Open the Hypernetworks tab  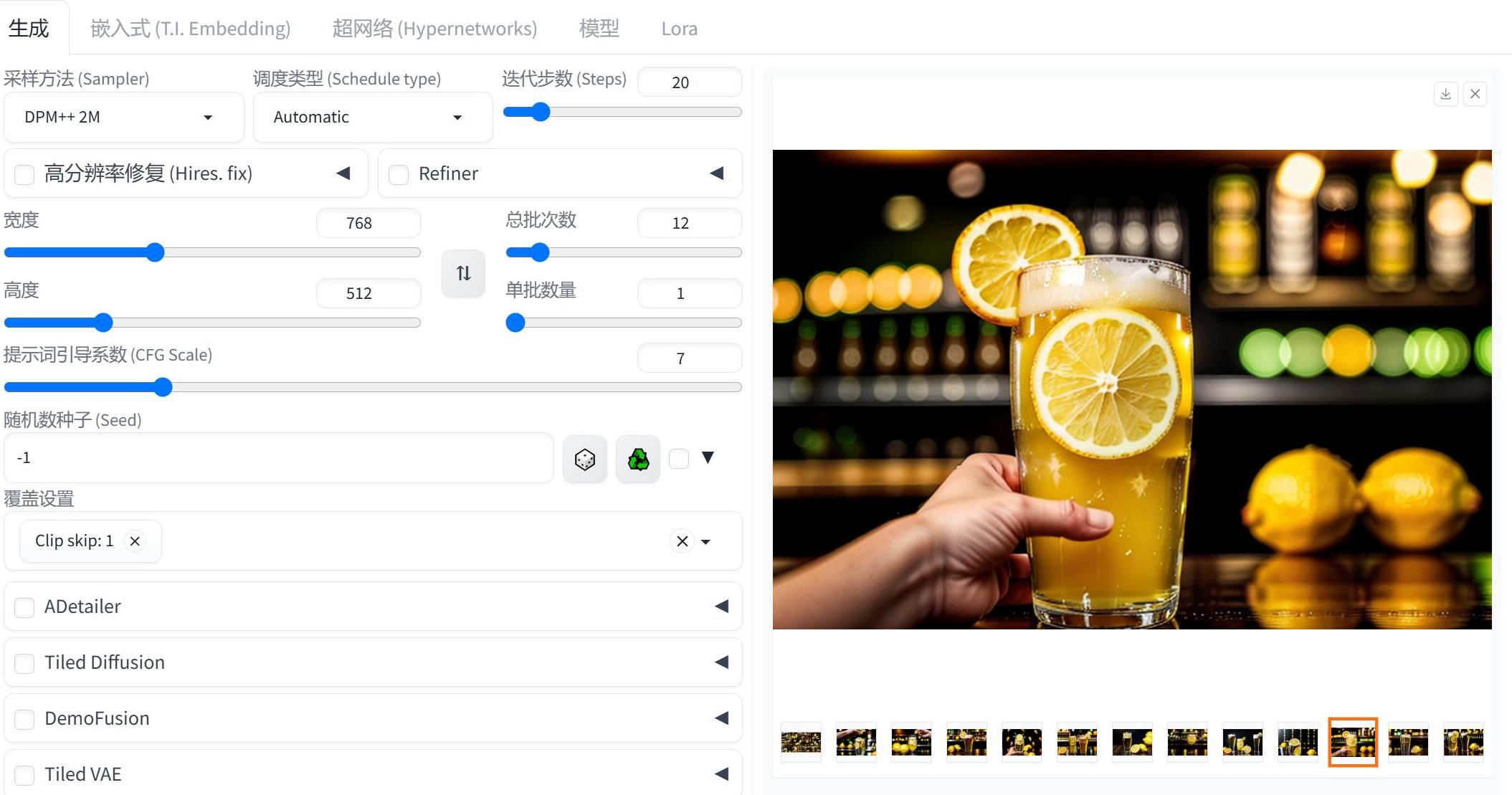tap(434, 29)
